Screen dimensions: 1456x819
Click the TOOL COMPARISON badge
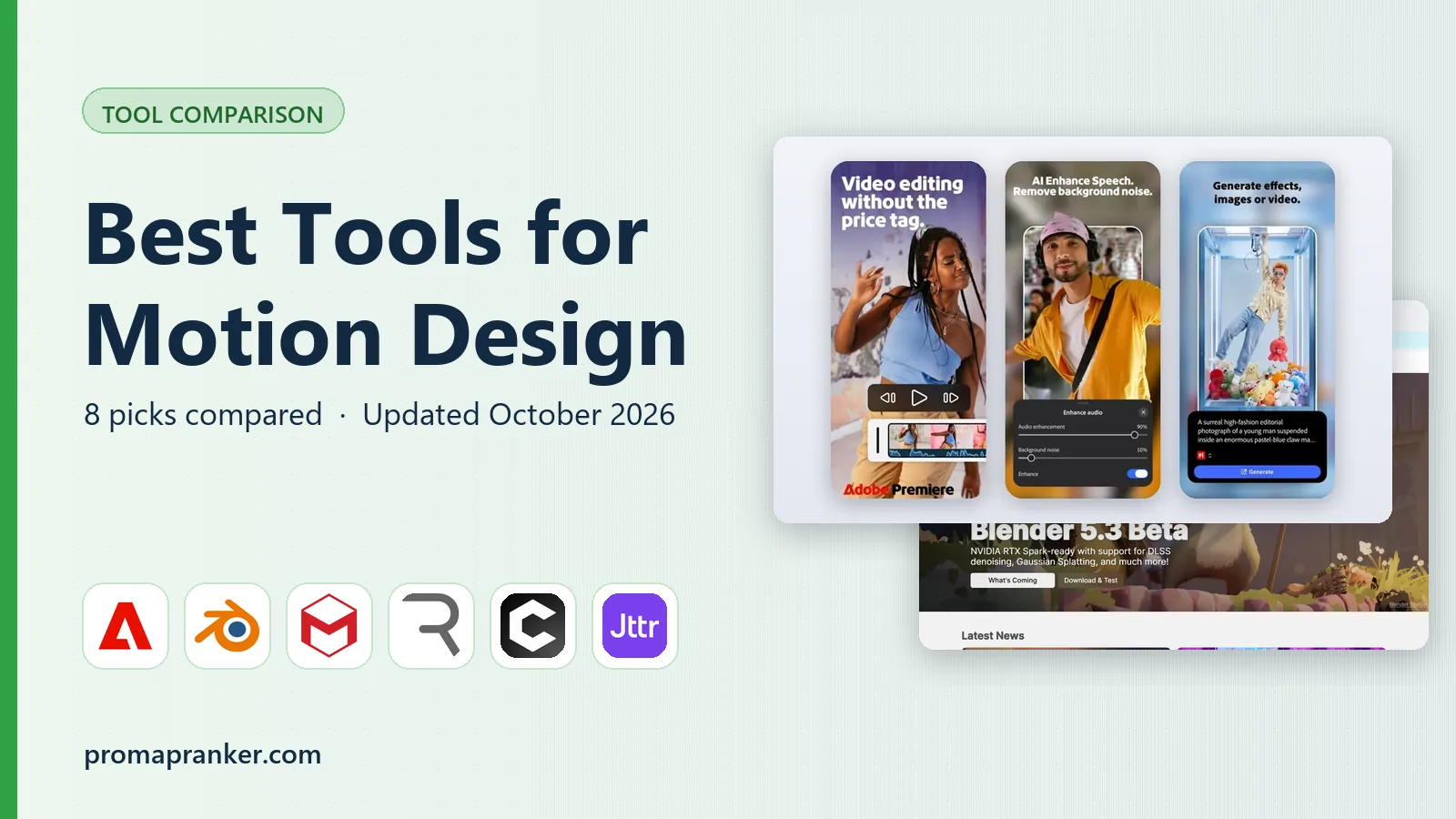click(x=213, y=111)
